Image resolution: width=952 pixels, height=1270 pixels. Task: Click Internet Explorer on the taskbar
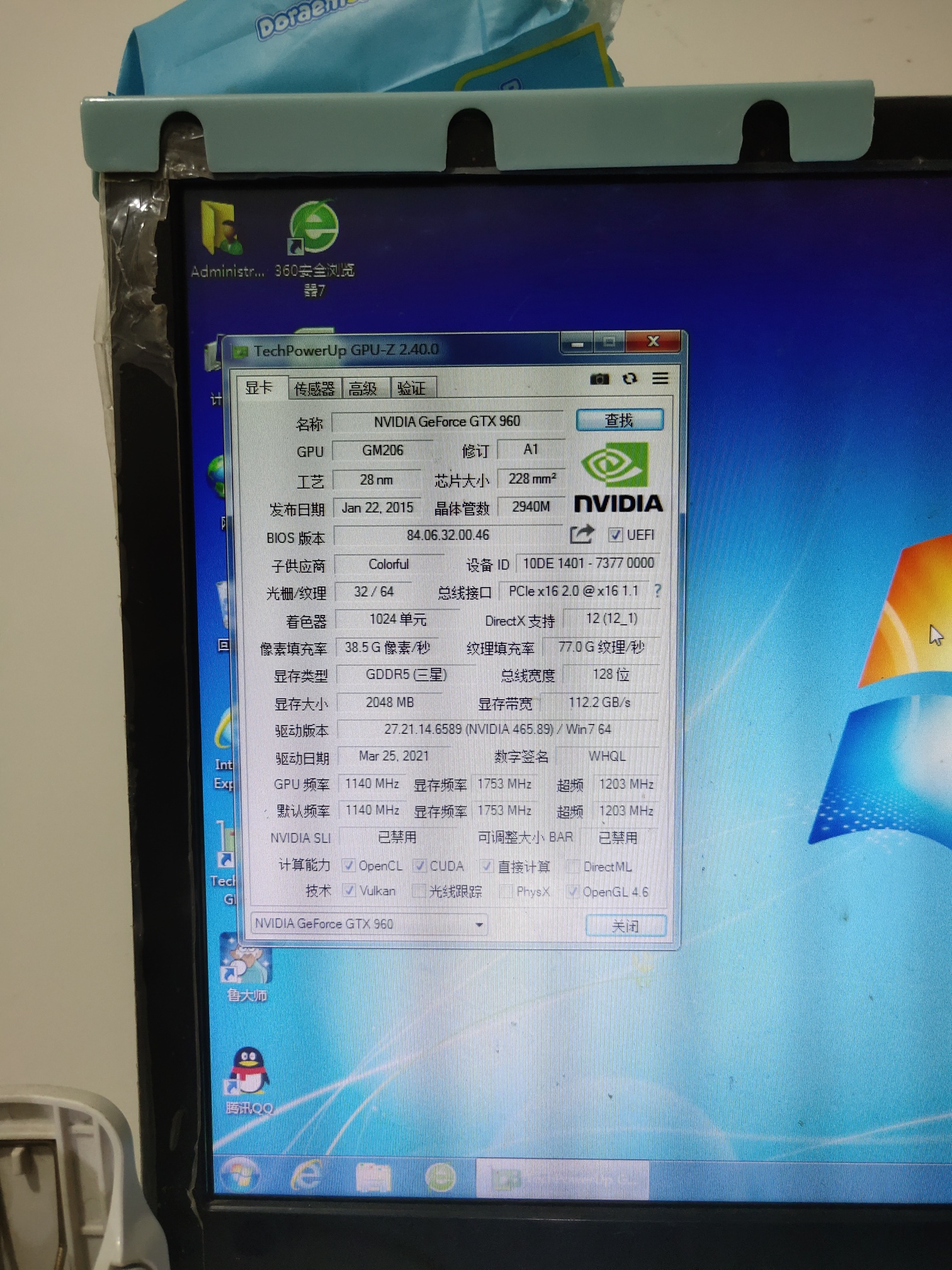pos(307,1176)
